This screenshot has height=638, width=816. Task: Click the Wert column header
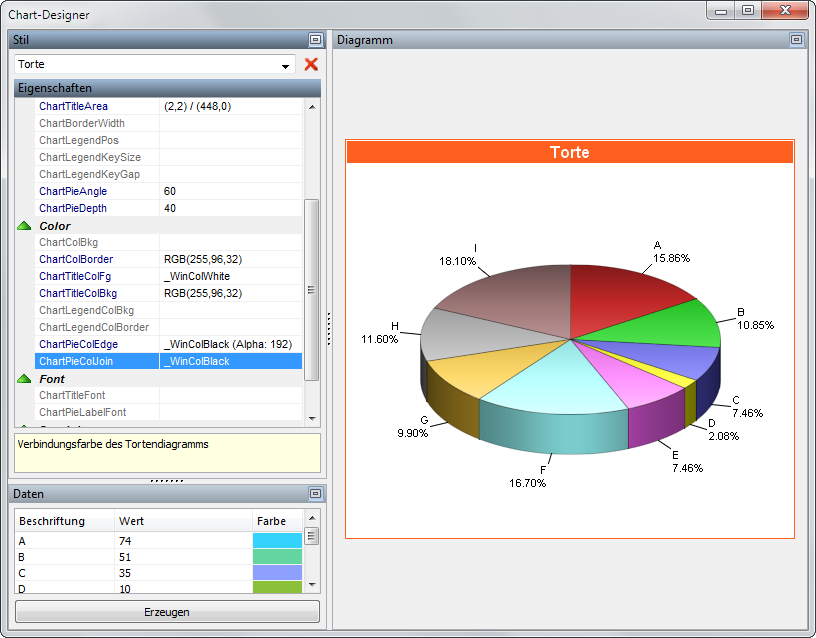point(131,521)
